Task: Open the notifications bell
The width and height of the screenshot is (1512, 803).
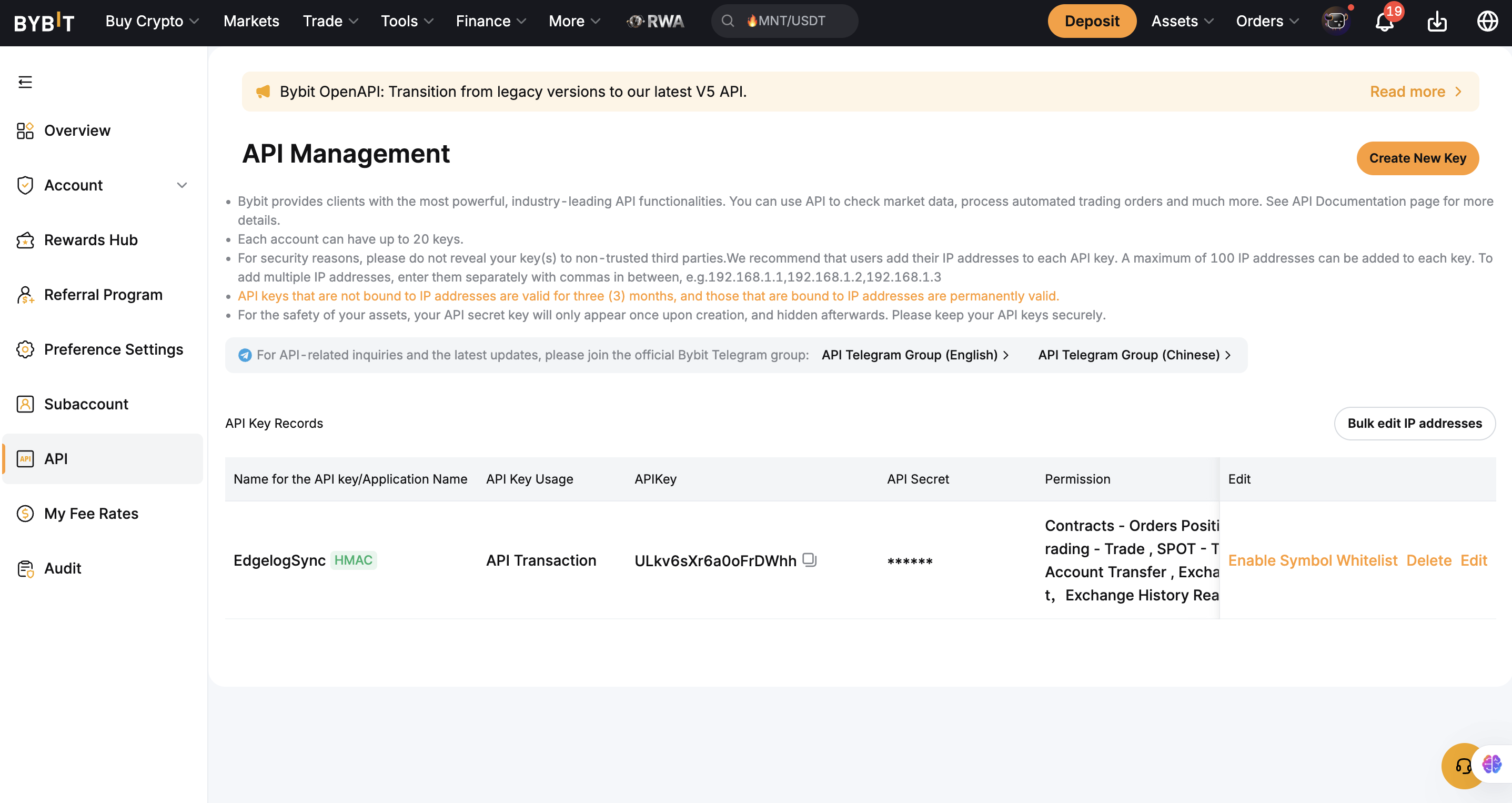Action: [x=1385, y=22]
